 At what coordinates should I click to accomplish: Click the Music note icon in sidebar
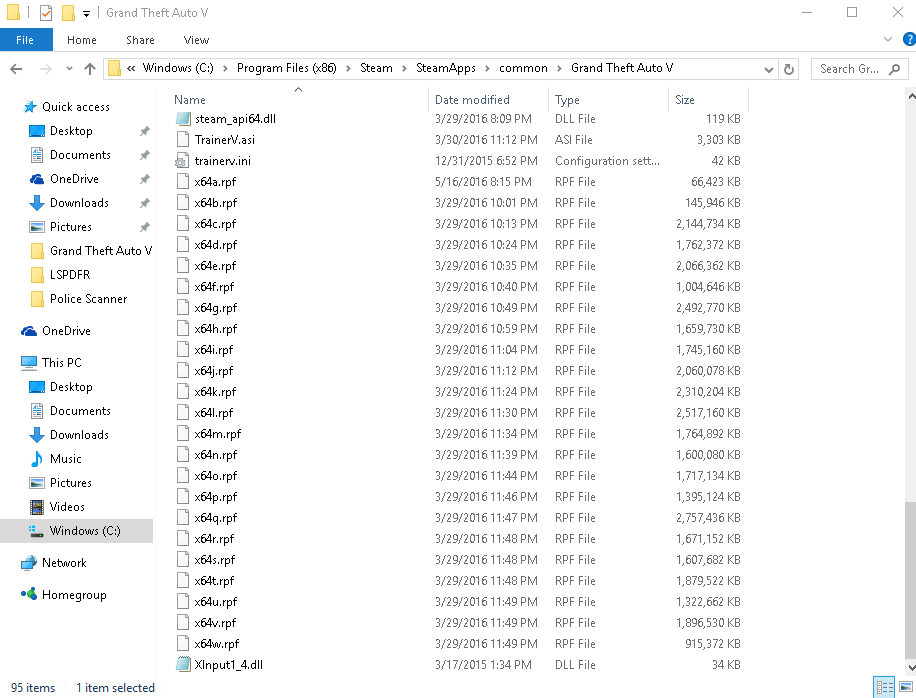36,459
